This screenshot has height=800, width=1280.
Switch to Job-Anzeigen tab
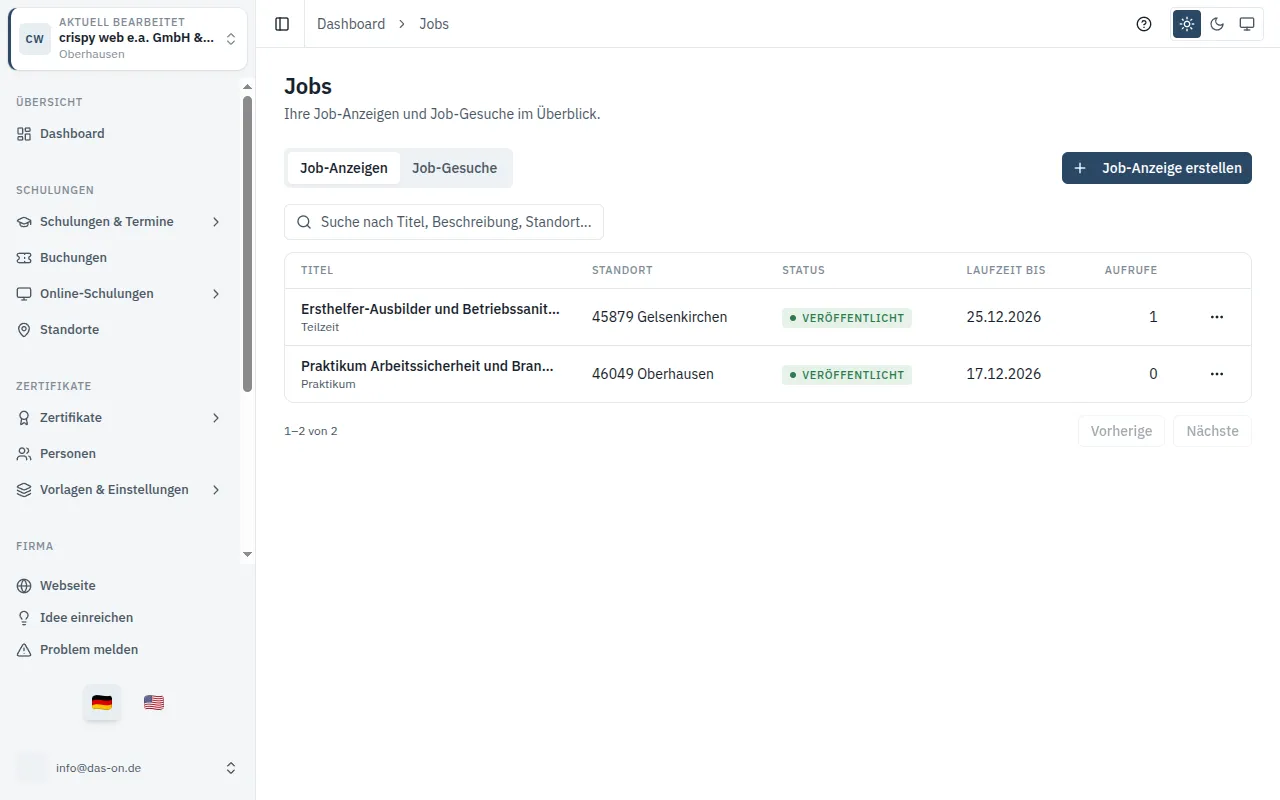click(344, 168)
